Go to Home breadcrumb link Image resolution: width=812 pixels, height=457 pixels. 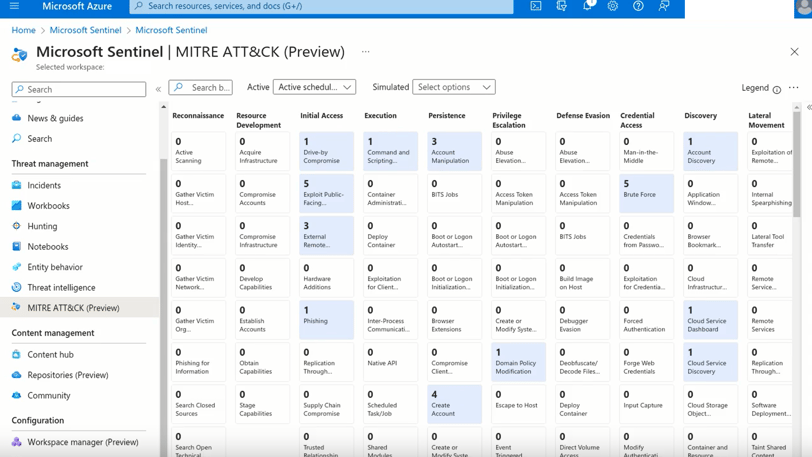coord(23,30)
